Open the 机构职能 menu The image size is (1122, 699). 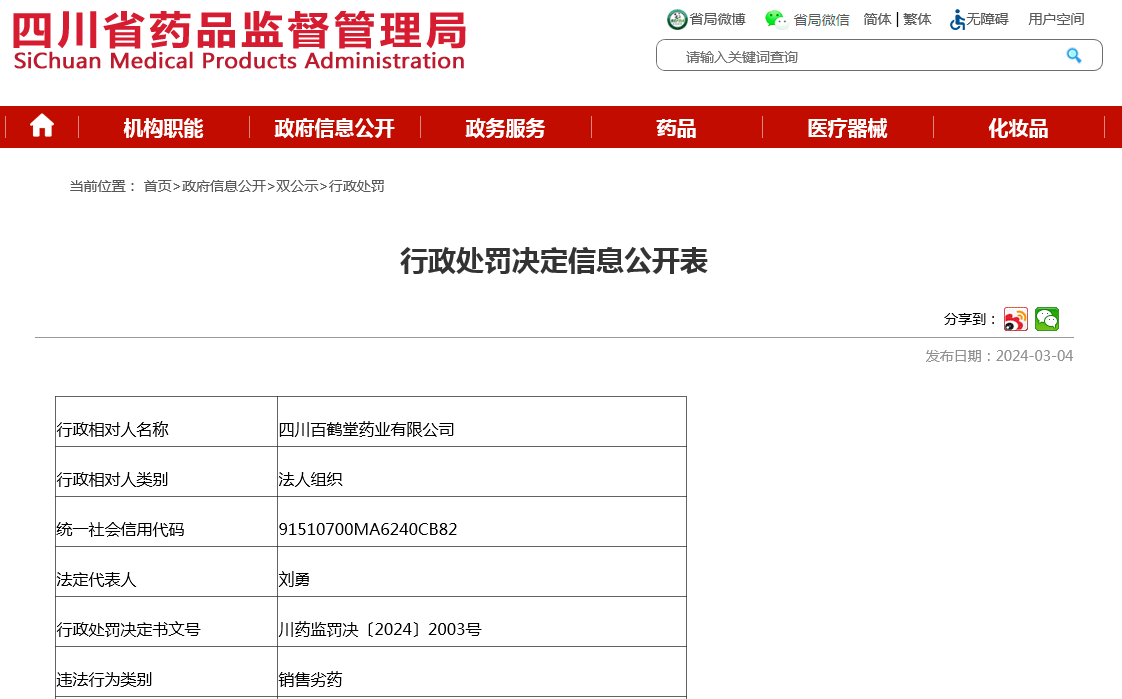163,128
